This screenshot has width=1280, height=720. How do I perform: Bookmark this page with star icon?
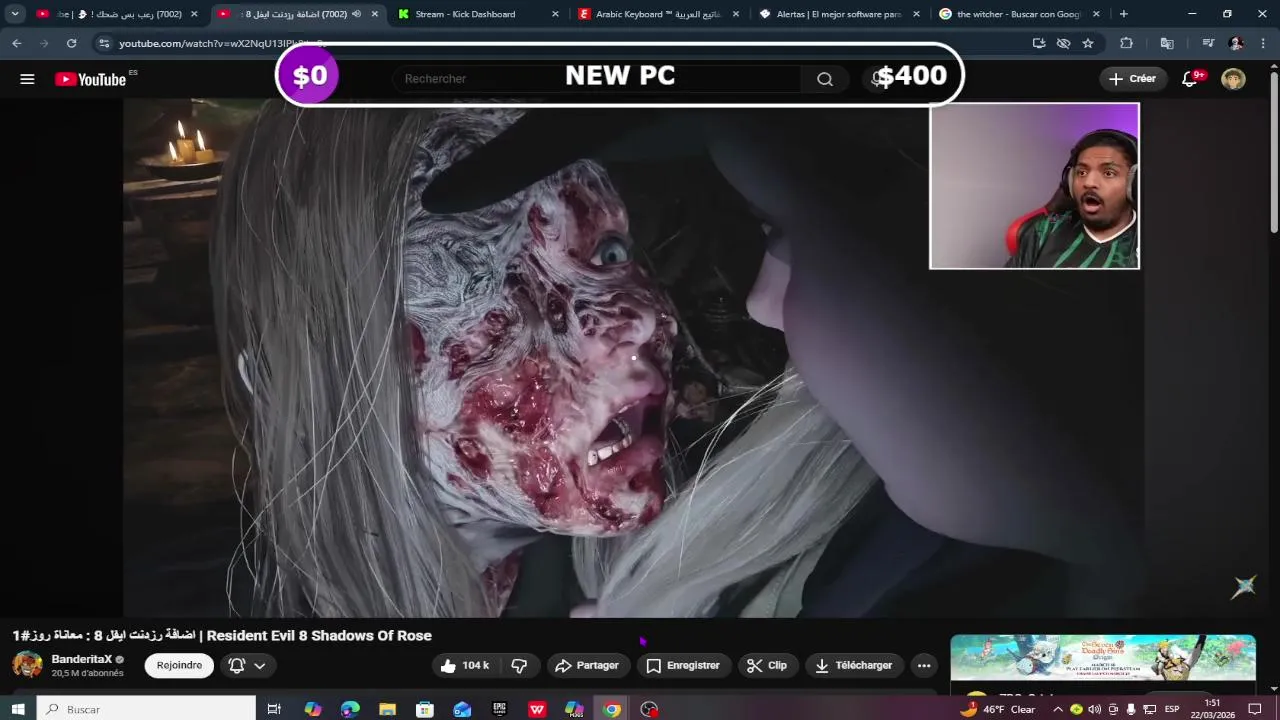tap(1088, 43)
